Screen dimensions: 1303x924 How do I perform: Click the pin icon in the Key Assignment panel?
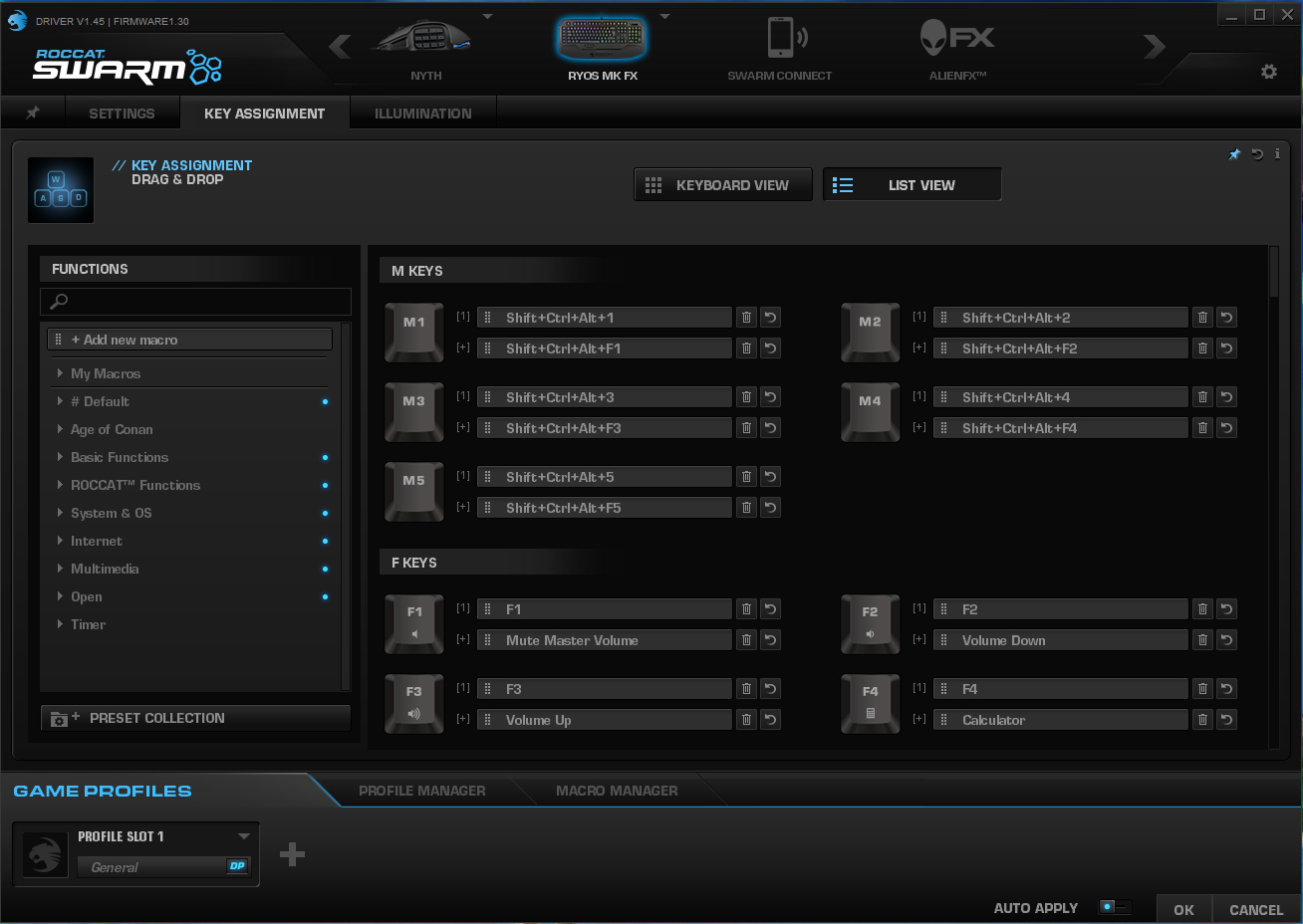[1235, 154]
